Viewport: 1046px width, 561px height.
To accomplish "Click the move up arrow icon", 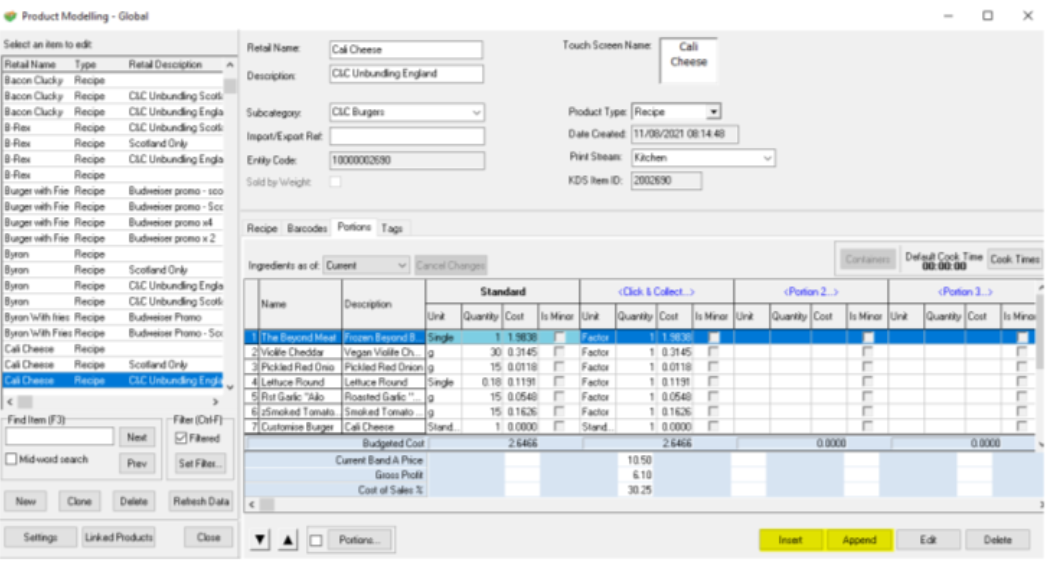I will point(288,540).
